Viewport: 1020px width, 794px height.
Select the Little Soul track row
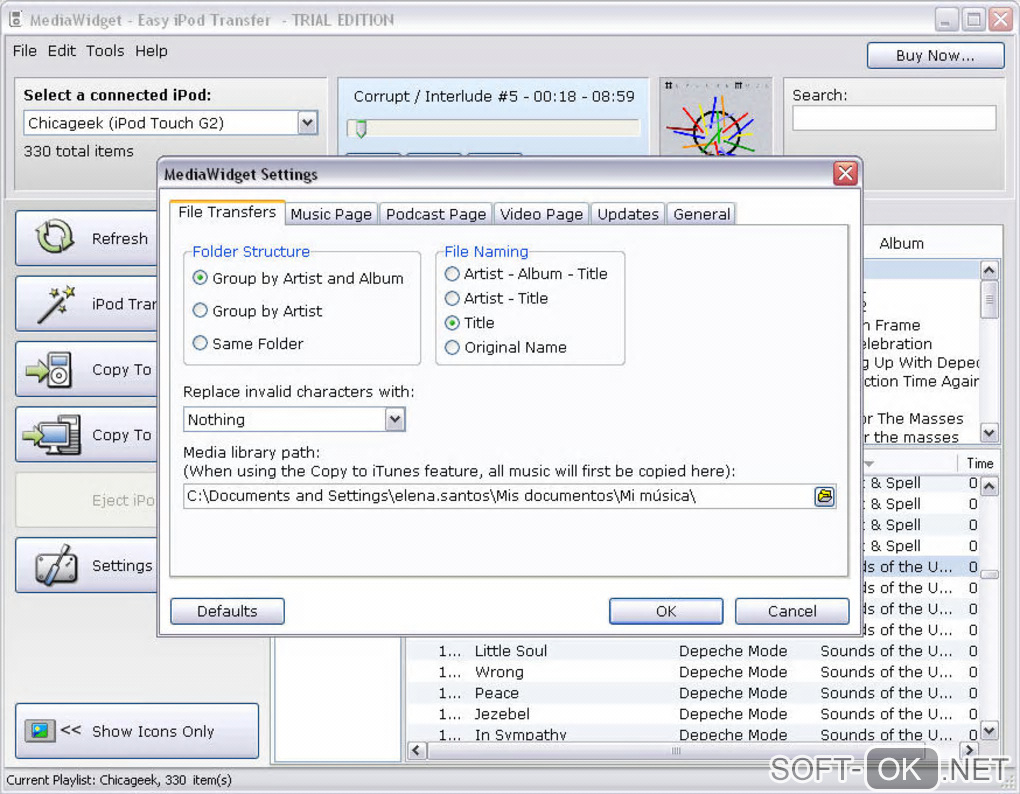[693, 651]
